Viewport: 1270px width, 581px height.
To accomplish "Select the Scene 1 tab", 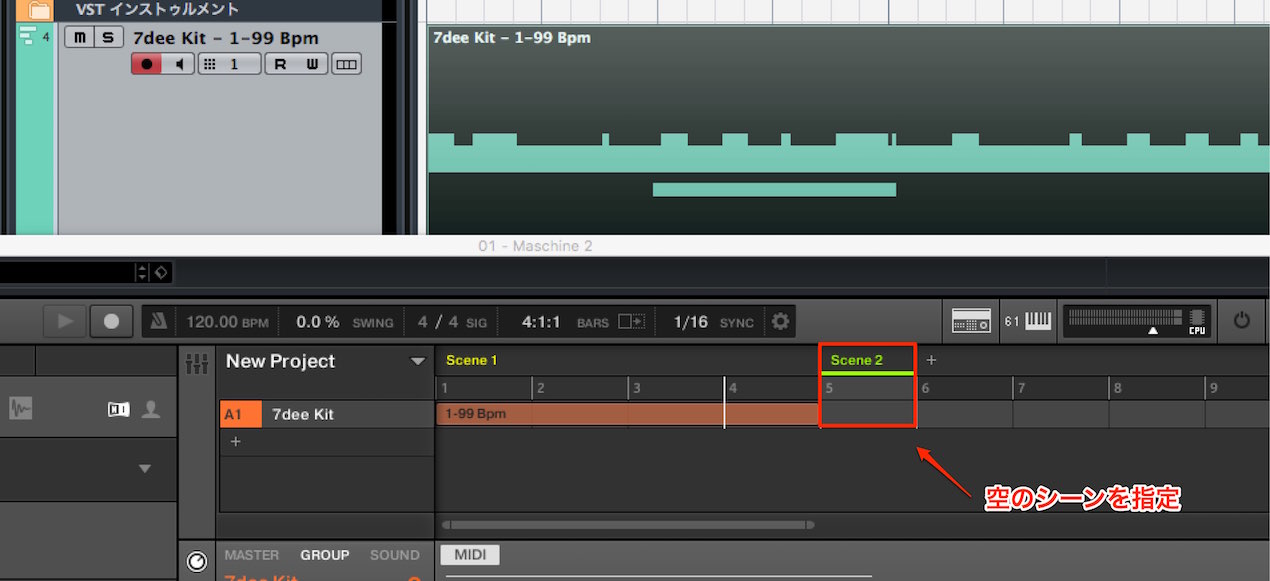I will [x=471, y=360].
